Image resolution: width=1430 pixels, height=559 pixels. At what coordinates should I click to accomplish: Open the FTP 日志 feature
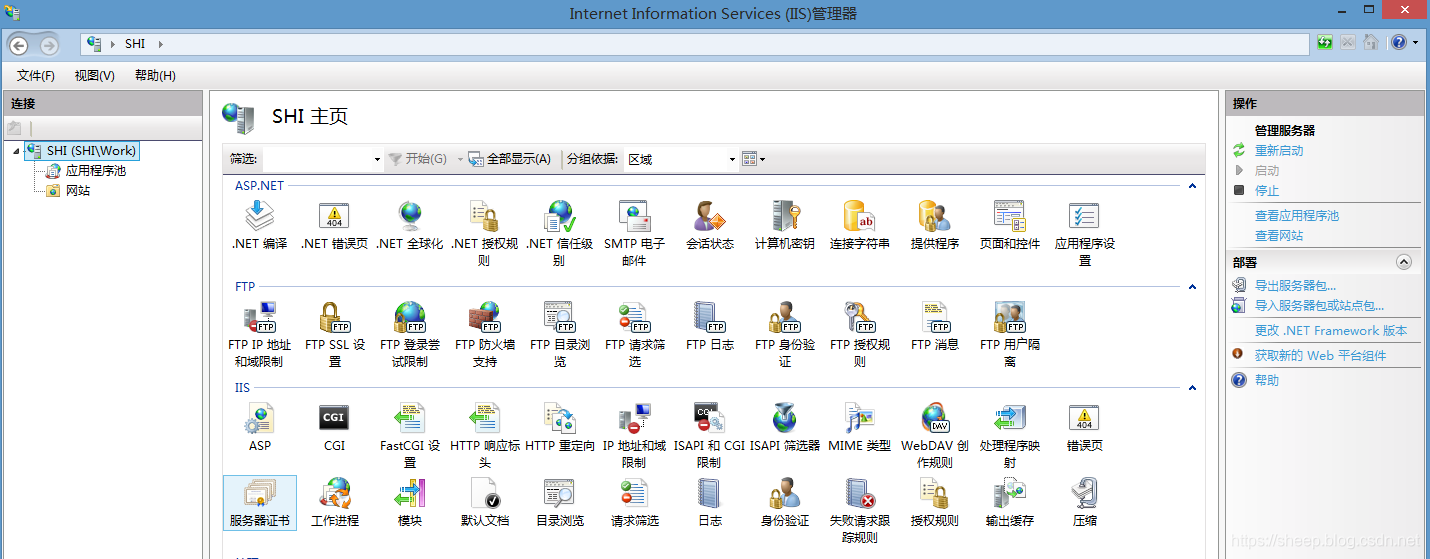coord(710,326)
